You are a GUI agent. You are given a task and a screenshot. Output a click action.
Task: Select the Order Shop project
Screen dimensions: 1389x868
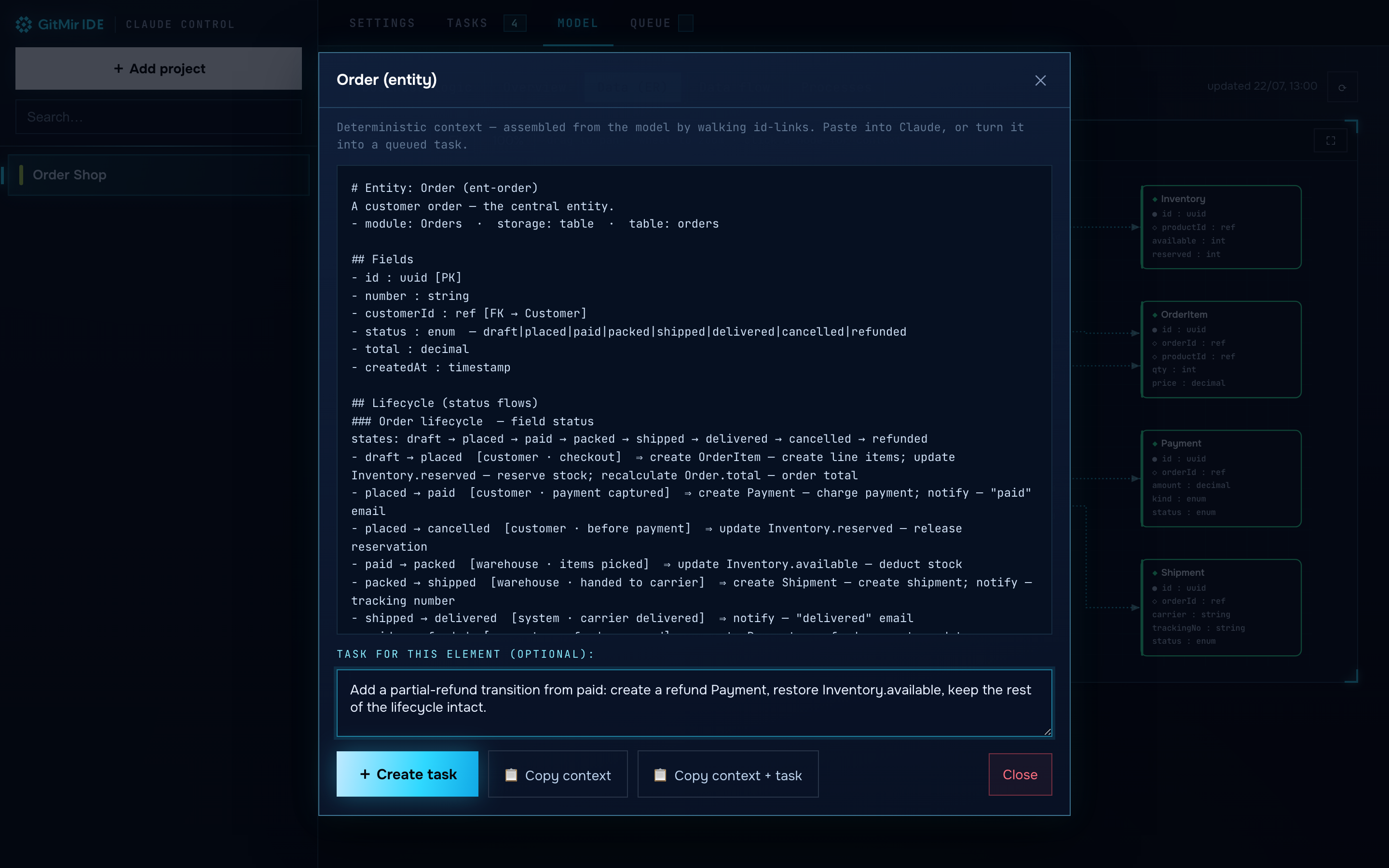[158, 175]
